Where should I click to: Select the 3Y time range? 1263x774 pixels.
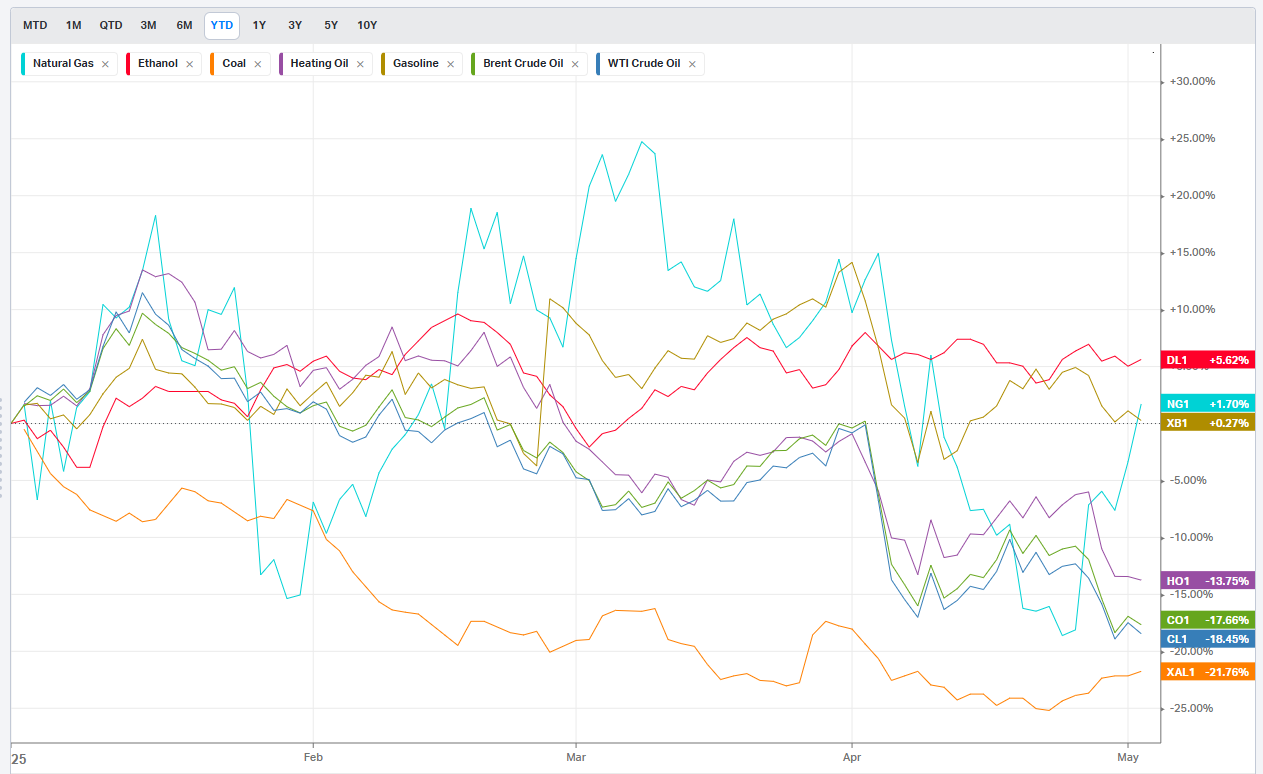coord(295,25)
